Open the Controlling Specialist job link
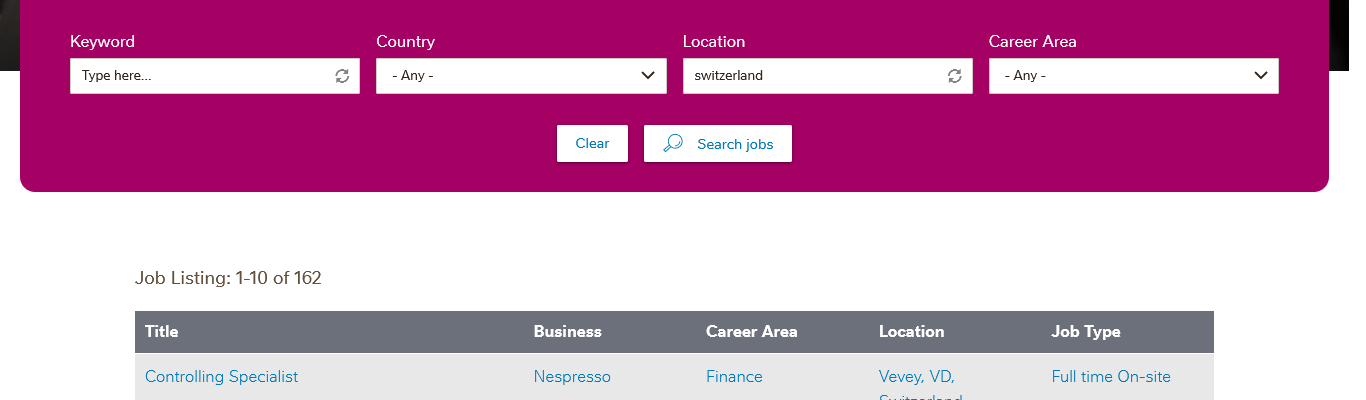The image size is (1366, 400). click(x=221, y=377)
